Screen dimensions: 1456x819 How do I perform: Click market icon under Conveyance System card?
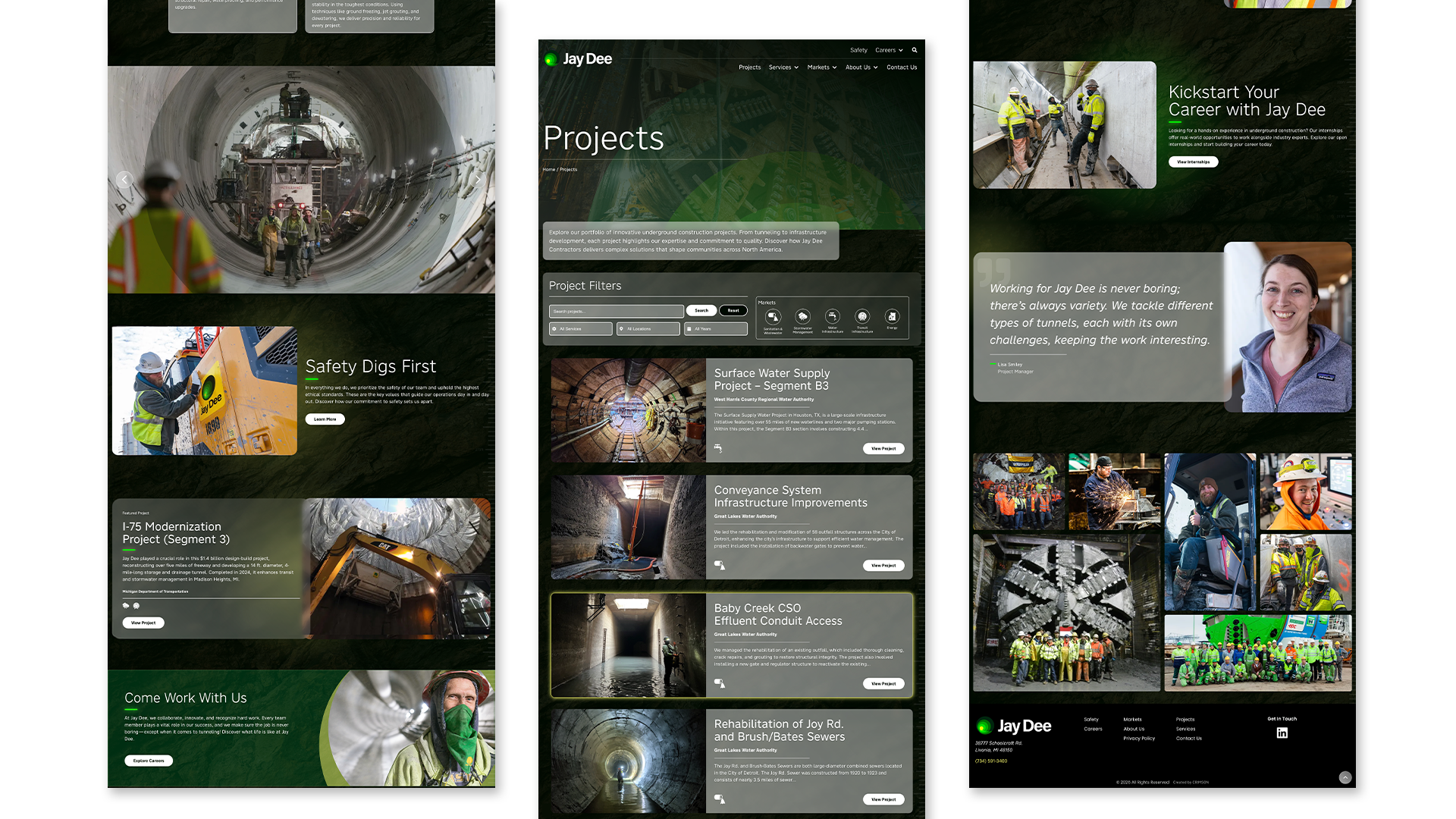[720, 565]
